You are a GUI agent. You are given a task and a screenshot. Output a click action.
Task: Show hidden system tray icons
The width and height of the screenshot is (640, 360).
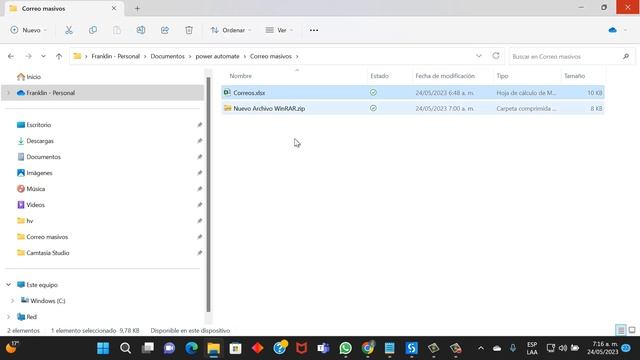pos(481,348)
